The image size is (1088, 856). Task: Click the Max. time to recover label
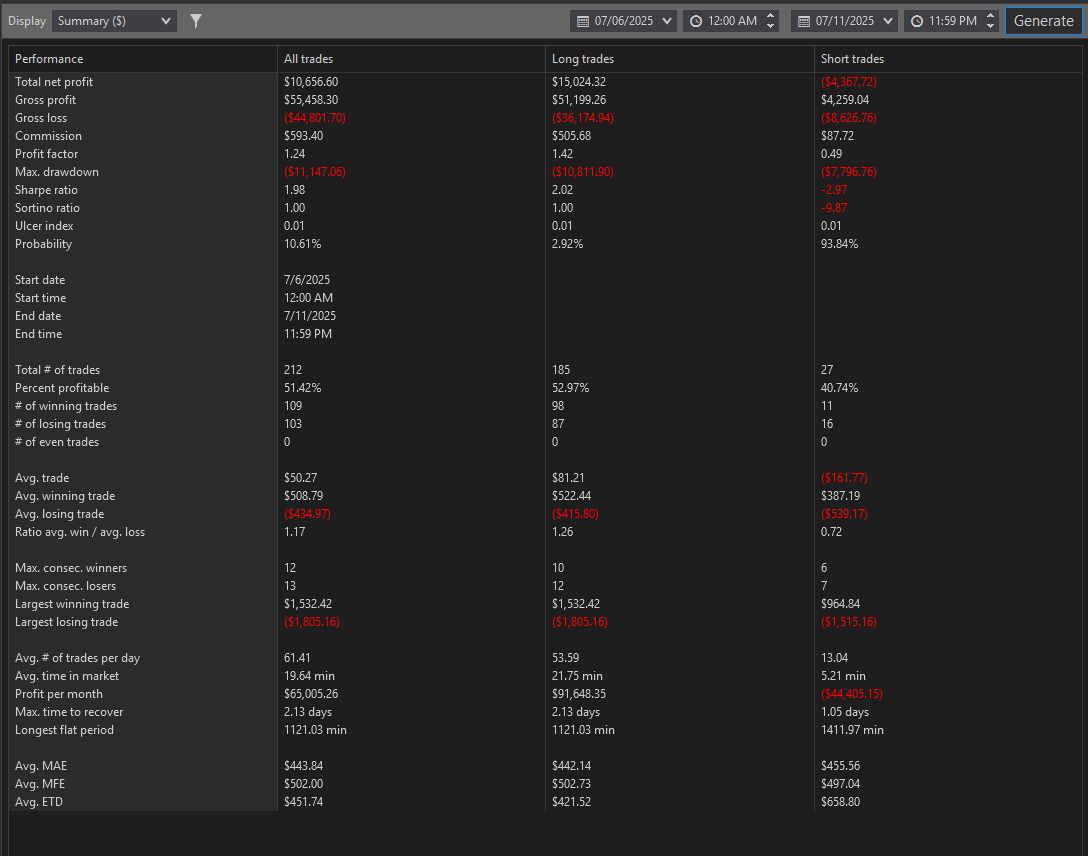tap(69, 712)
